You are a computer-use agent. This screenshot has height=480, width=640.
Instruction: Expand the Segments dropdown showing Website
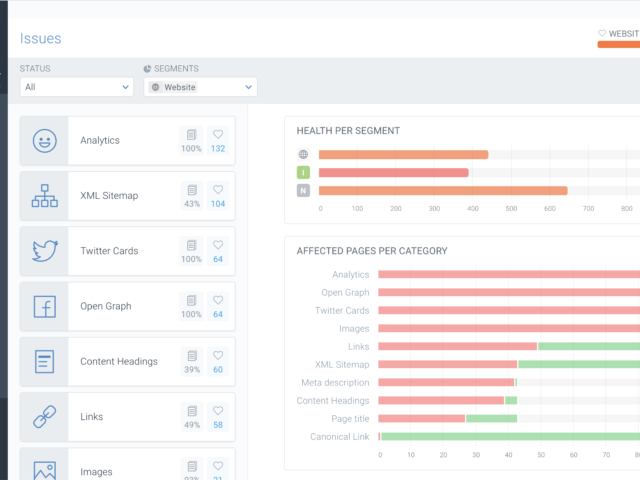(200, 87)
